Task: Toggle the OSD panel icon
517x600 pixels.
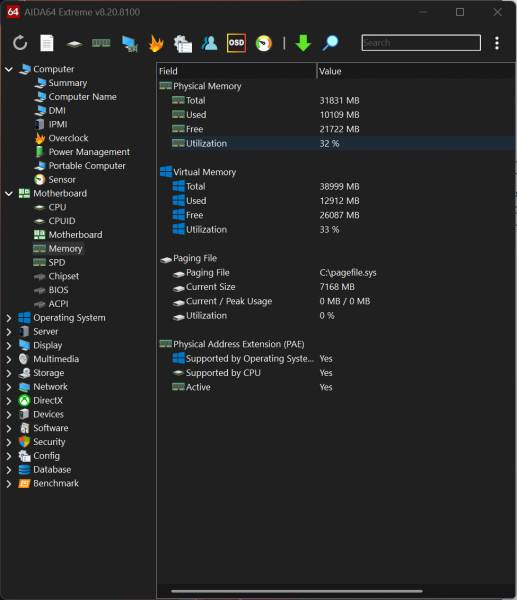Action: click(236, 42)
